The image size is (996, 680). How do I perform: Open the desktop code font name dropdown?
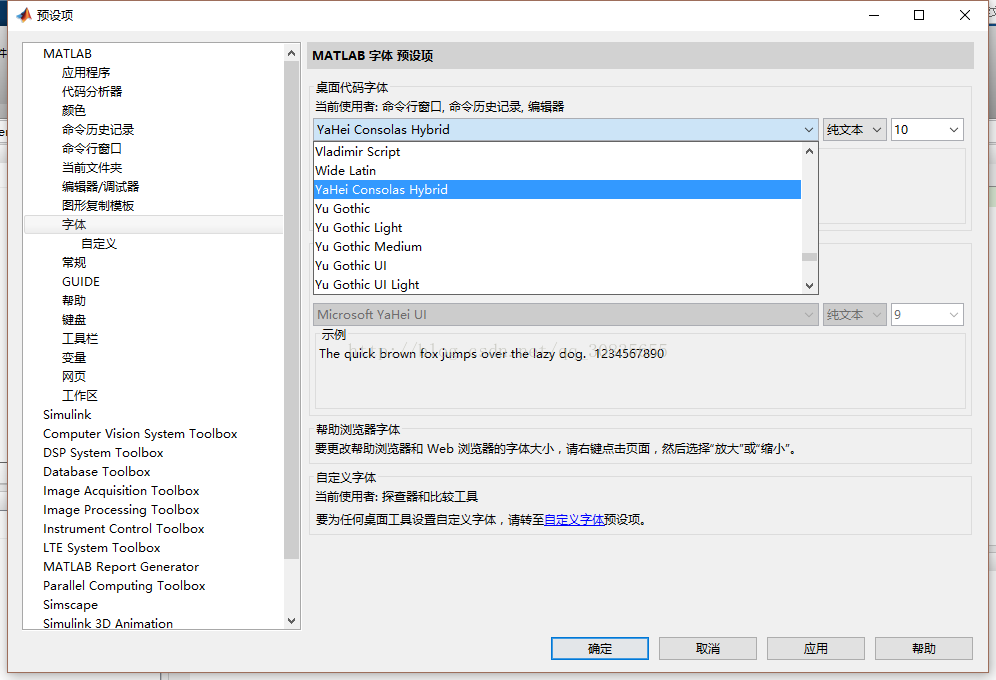(x=565, y=130)
